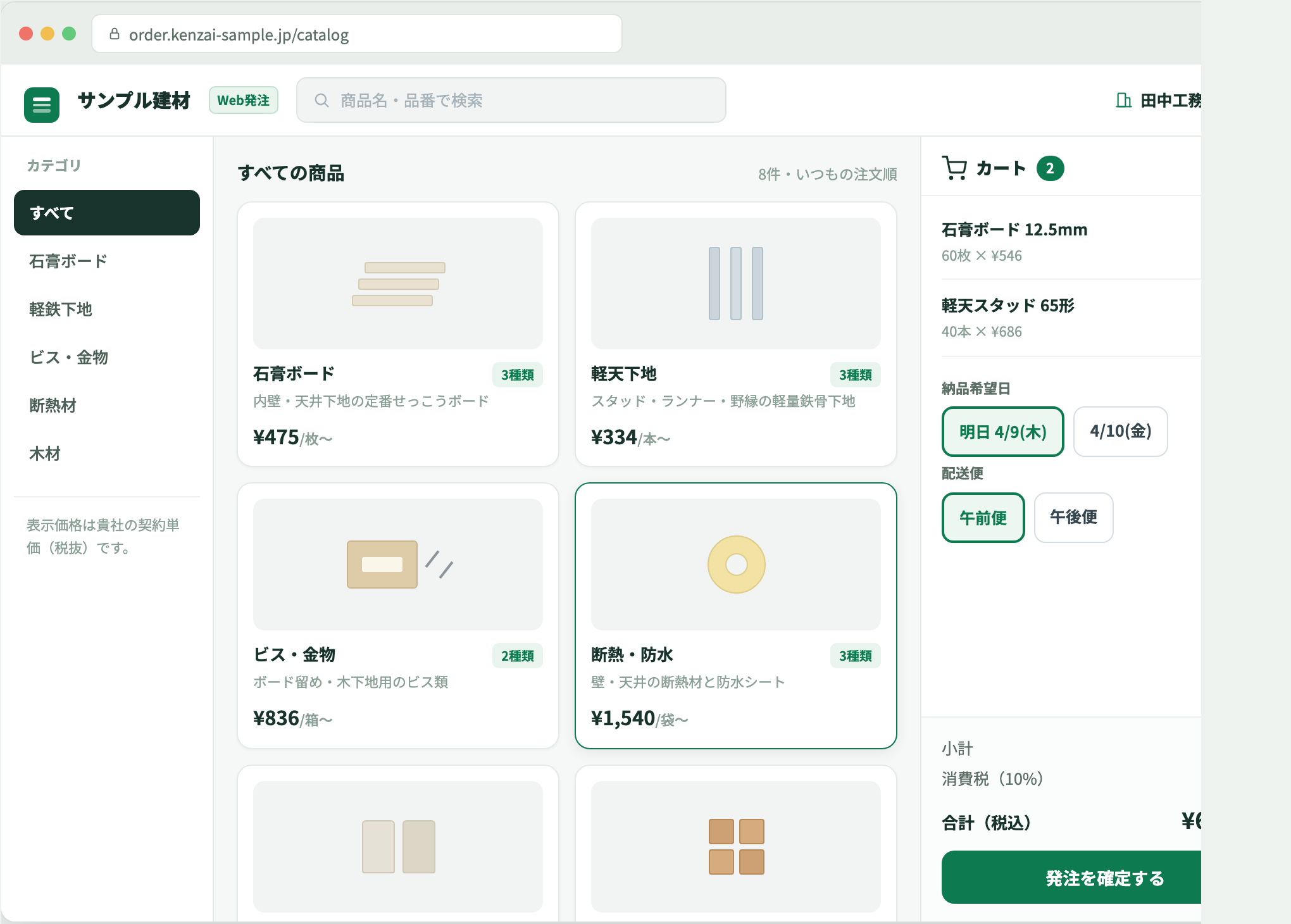Click the サンプル建材 site title

coord(134,101)
